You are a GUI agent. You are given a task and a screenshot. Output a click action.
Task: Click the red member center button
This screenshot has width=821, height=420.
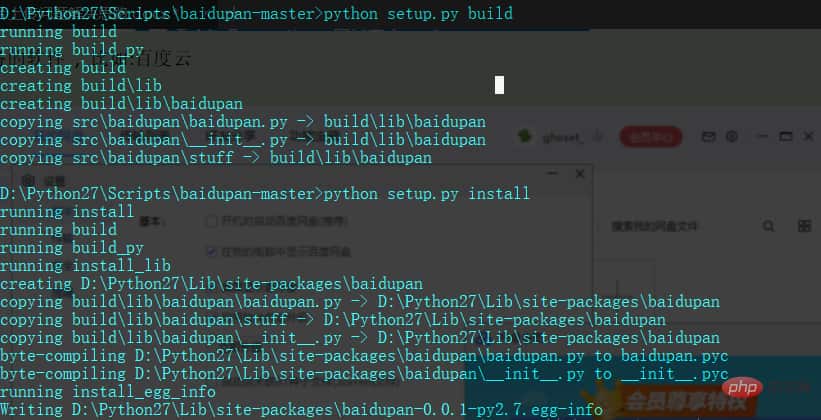pyautogui.click(x=651, y=137)
